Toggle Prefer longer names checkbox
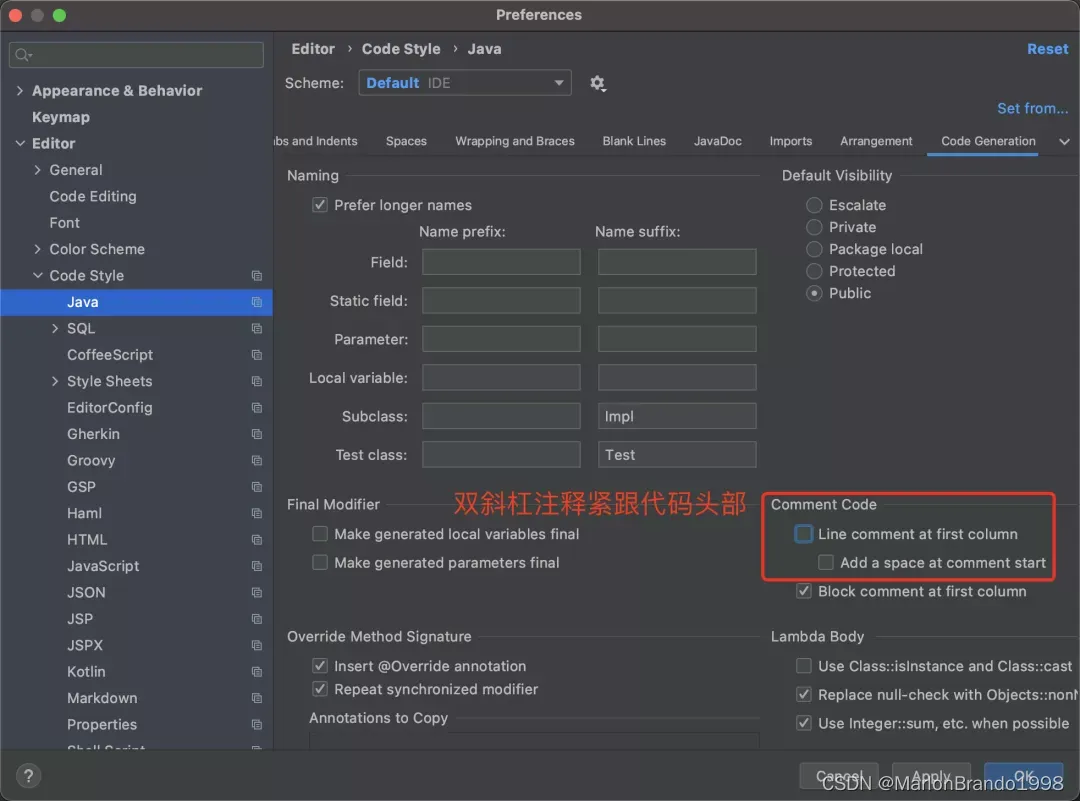 coord(320,205)
